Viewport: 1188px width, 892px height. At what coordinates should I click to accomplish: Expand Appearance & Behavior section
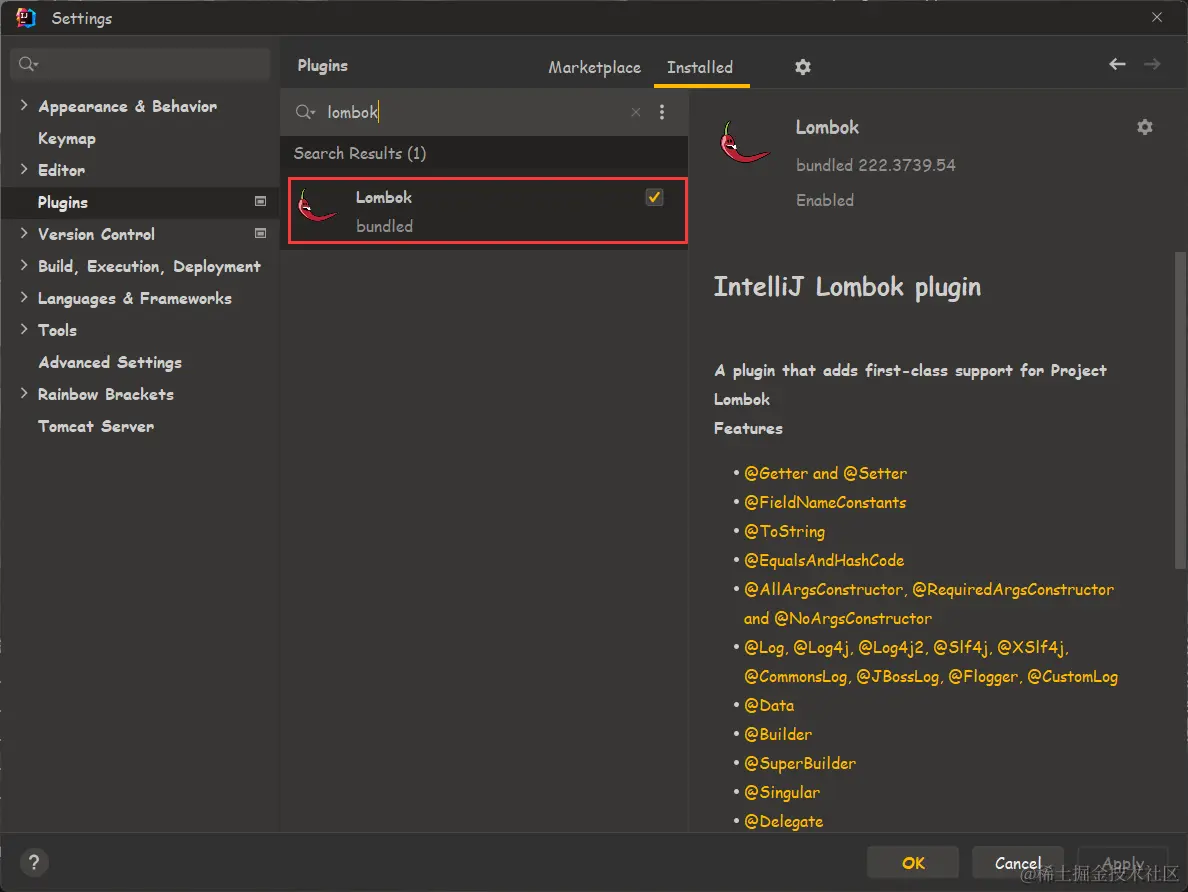[23, 105]
